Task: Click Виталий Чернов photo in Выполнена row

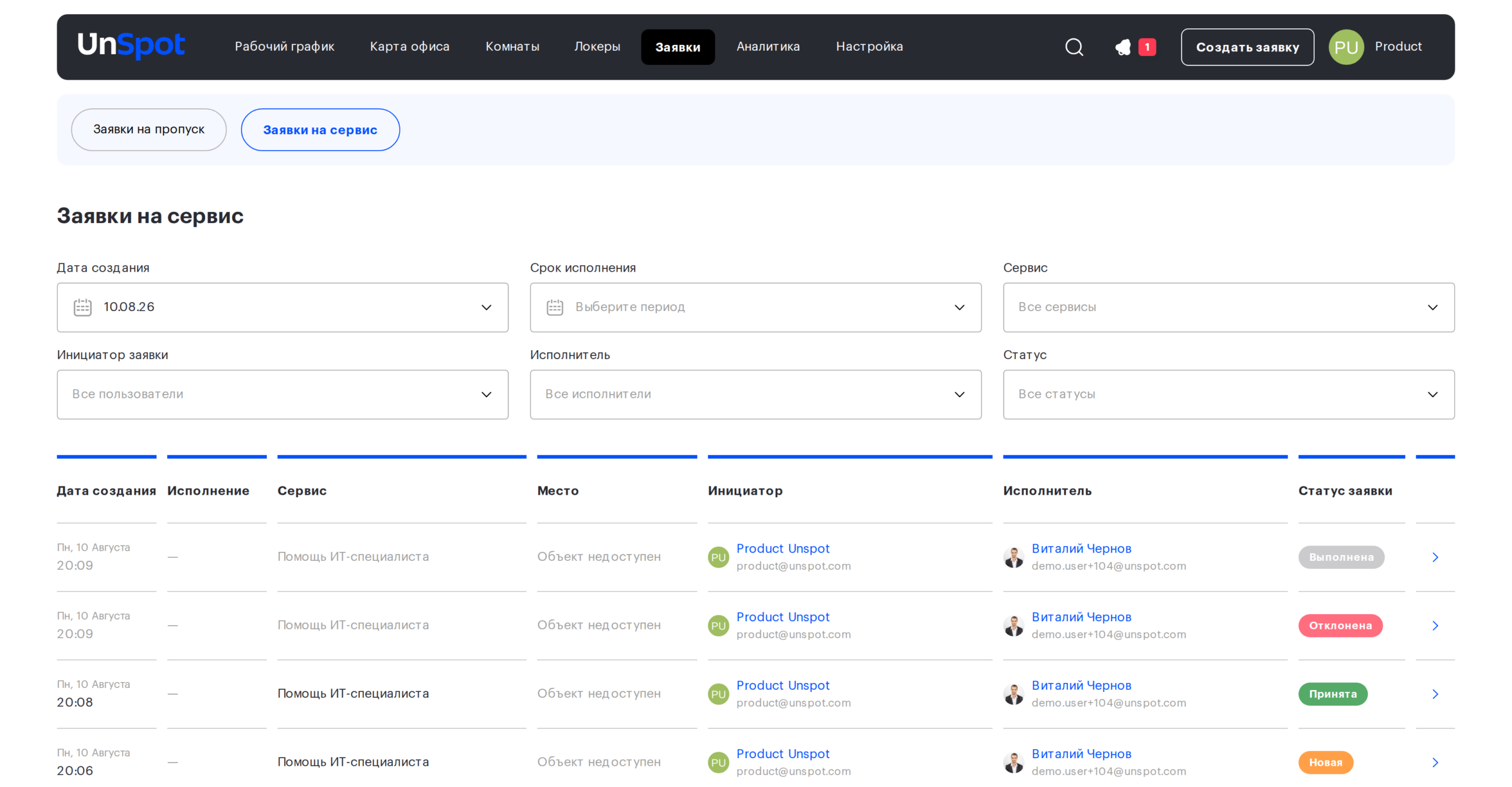Action: click(x=1014, y=557)
